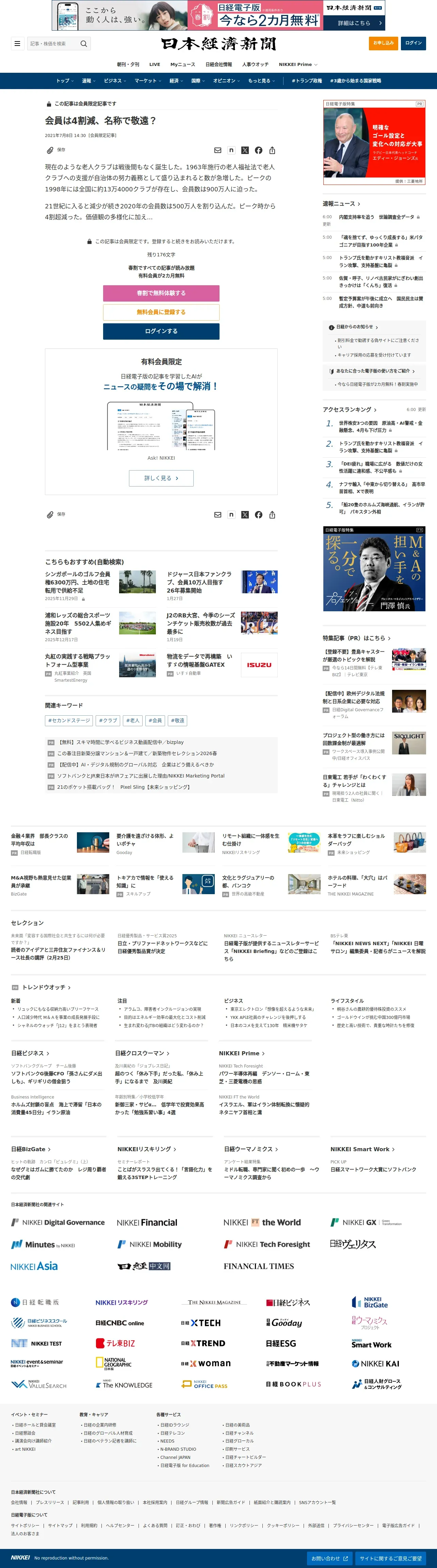Open the hamburger menu icon in the header
Image resolution: width=437 pixels, height=1568 pixels.
coord(17,44)
